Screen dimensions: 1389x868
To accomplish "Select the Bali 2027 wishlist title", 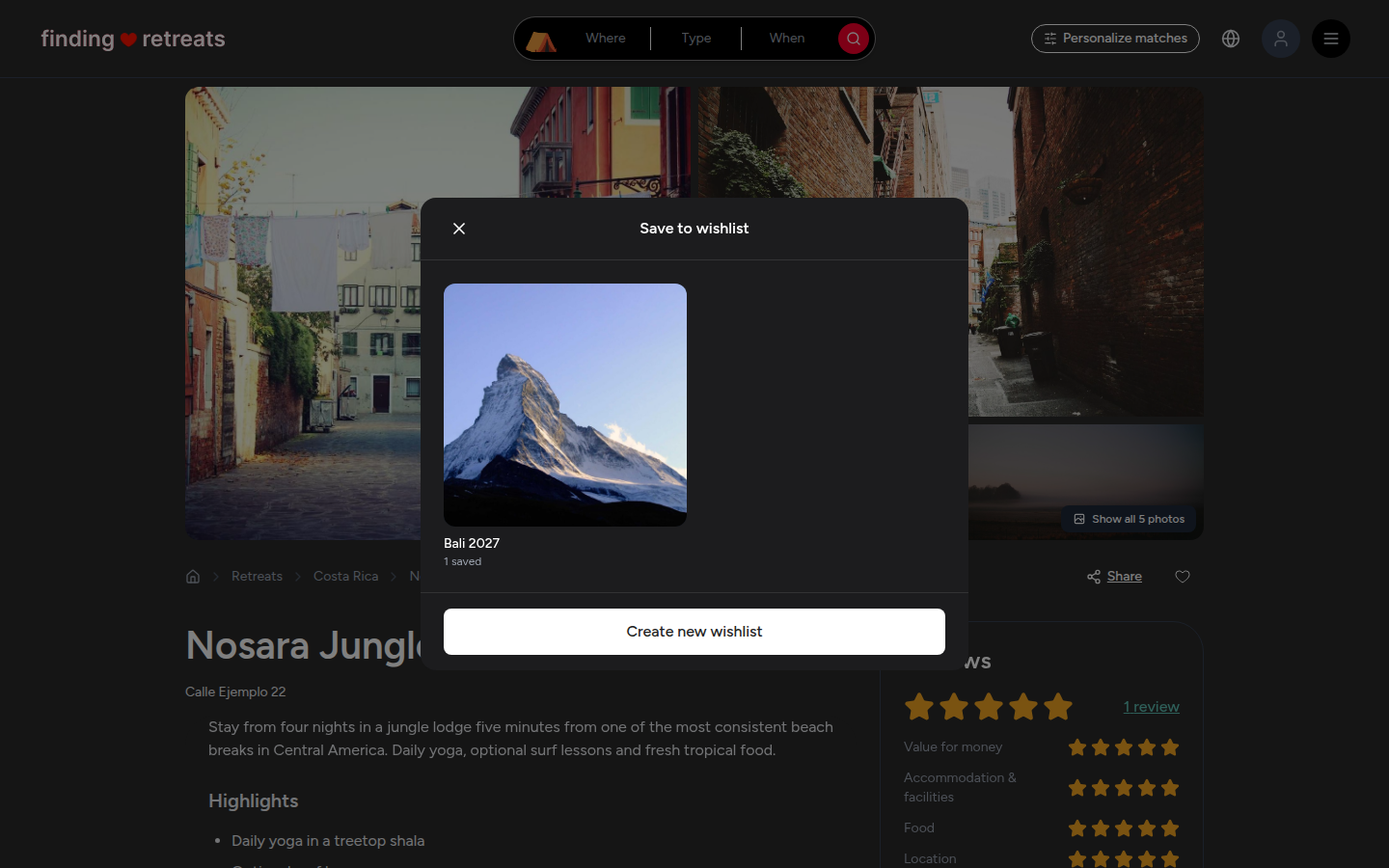I will coord(472,543).
